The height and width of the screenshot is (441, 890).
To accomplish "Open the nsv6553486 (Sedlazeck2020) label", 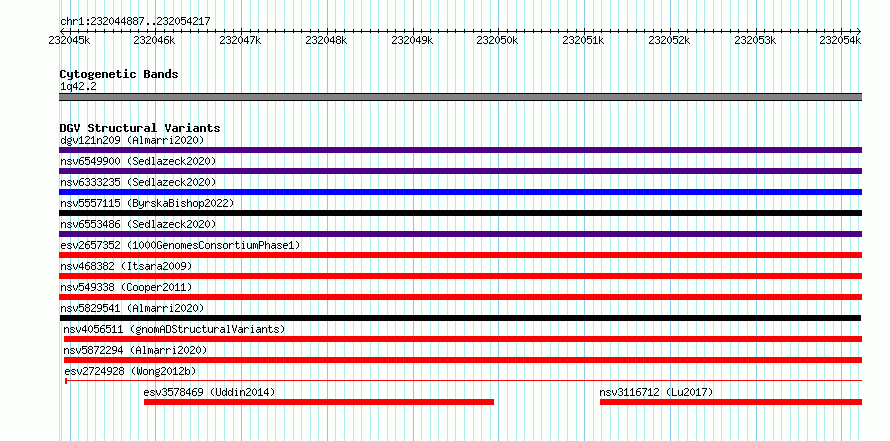I will pyautogui.click(x=138, y=224).
